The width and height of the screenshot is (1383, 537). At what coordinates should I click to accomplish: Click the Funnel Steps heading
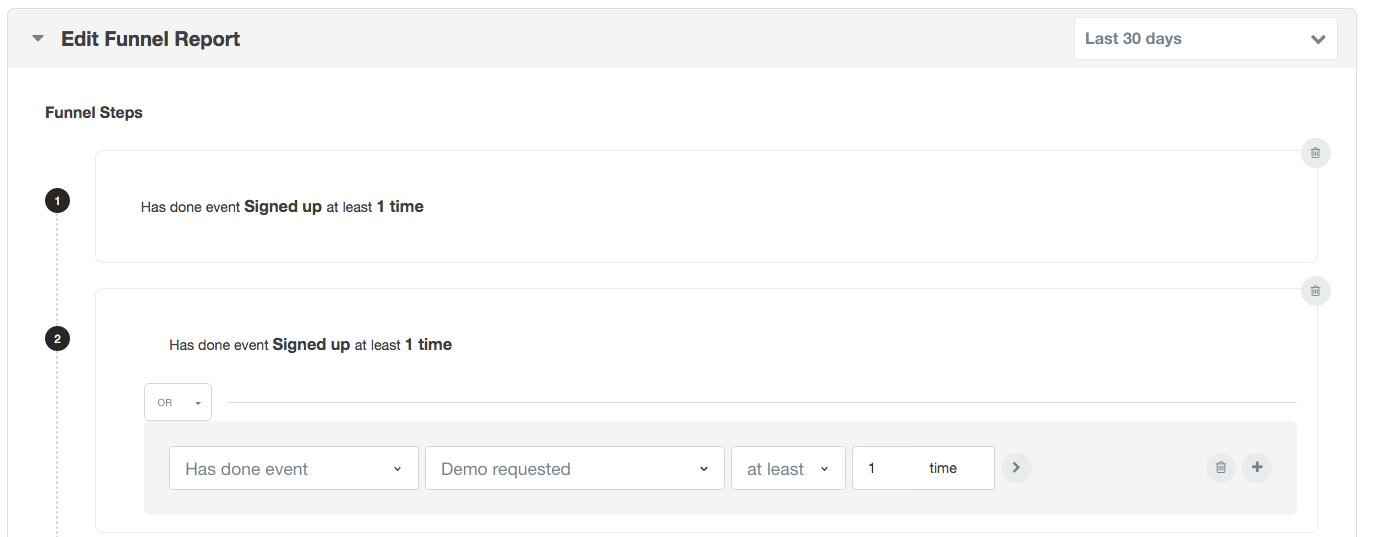(x=94, y=113)
